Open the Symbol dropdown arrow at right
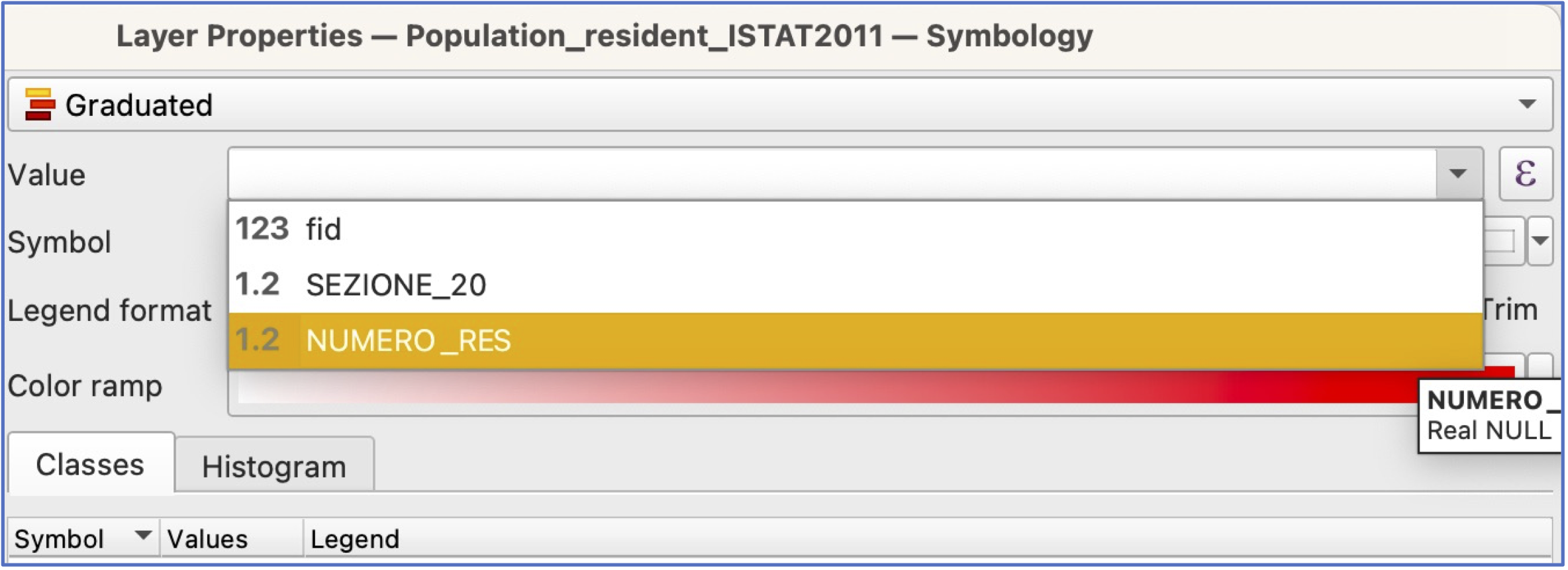The height and width of the screenshot is (570, 1568). coord(1541,241)
